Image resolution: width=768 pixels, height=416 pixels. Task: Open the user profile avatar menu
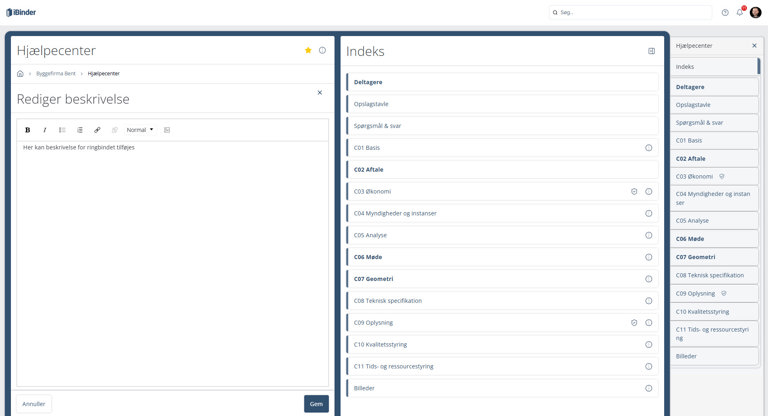click(755, 12)
